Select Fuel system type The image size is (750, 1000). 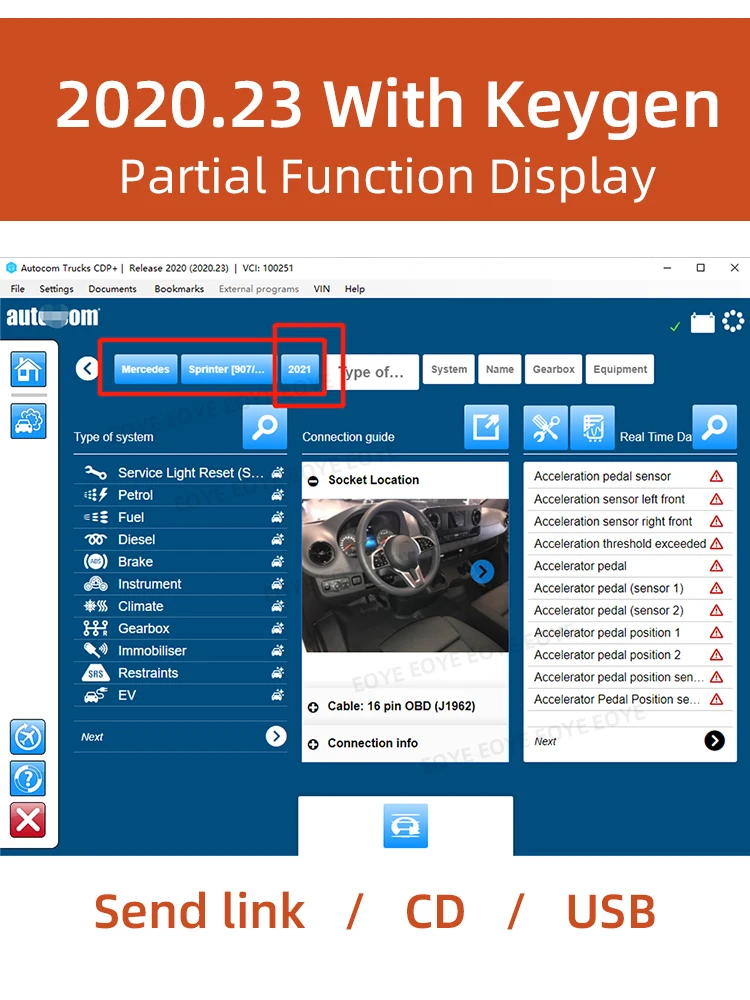pos(180,517)
